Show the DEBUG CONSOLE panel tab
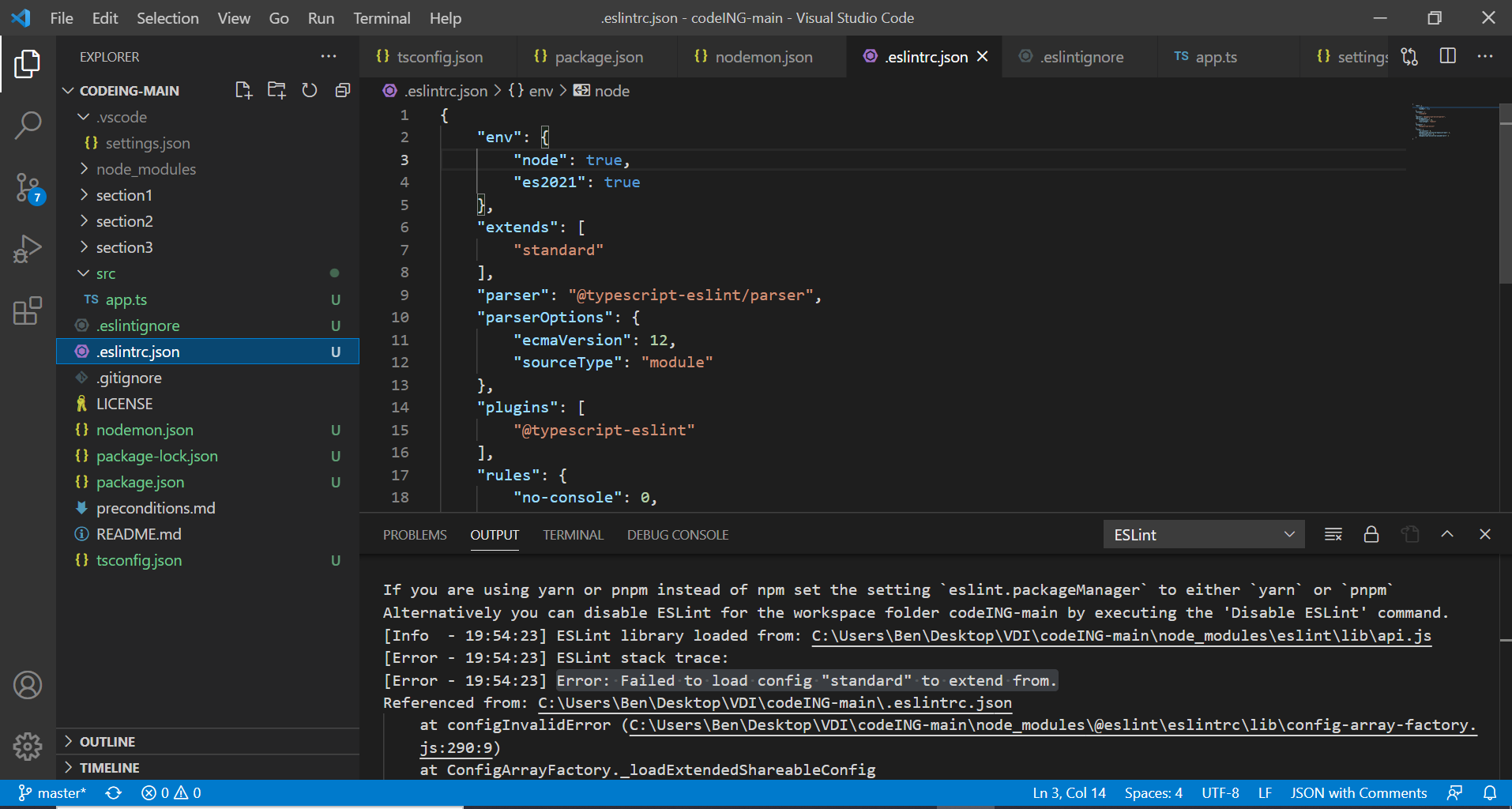This screenshot has width=1512, height=809. (677, 535)
